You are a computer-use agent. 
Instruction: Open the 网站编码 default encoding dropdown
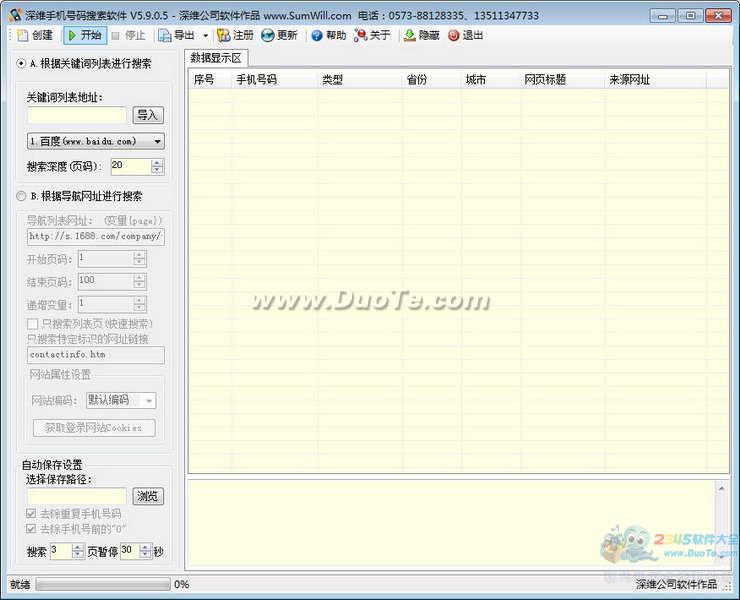[121, 400]
